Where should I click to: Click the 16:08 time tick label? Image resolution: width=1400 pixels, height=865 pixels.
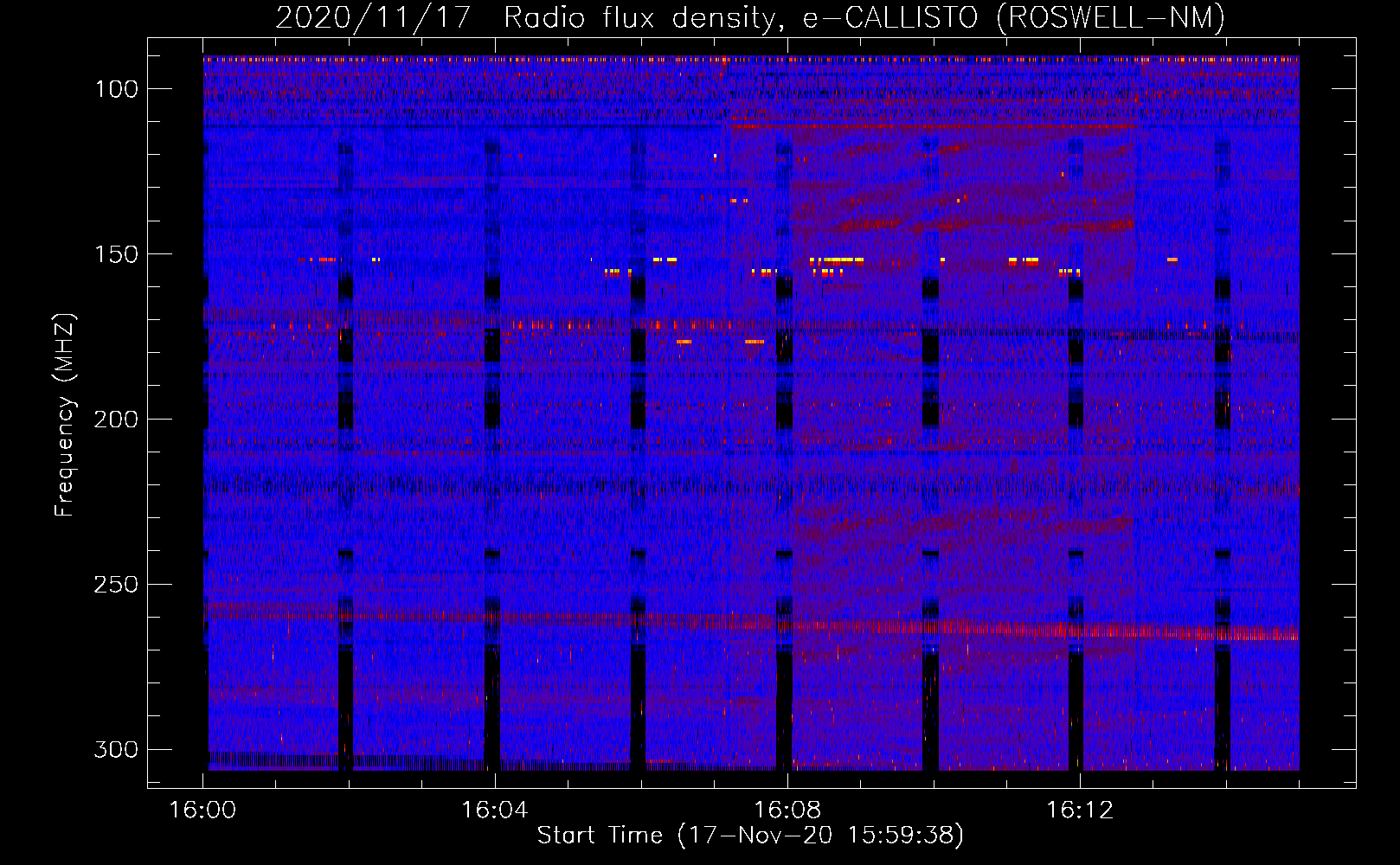(x=787, y=810)
